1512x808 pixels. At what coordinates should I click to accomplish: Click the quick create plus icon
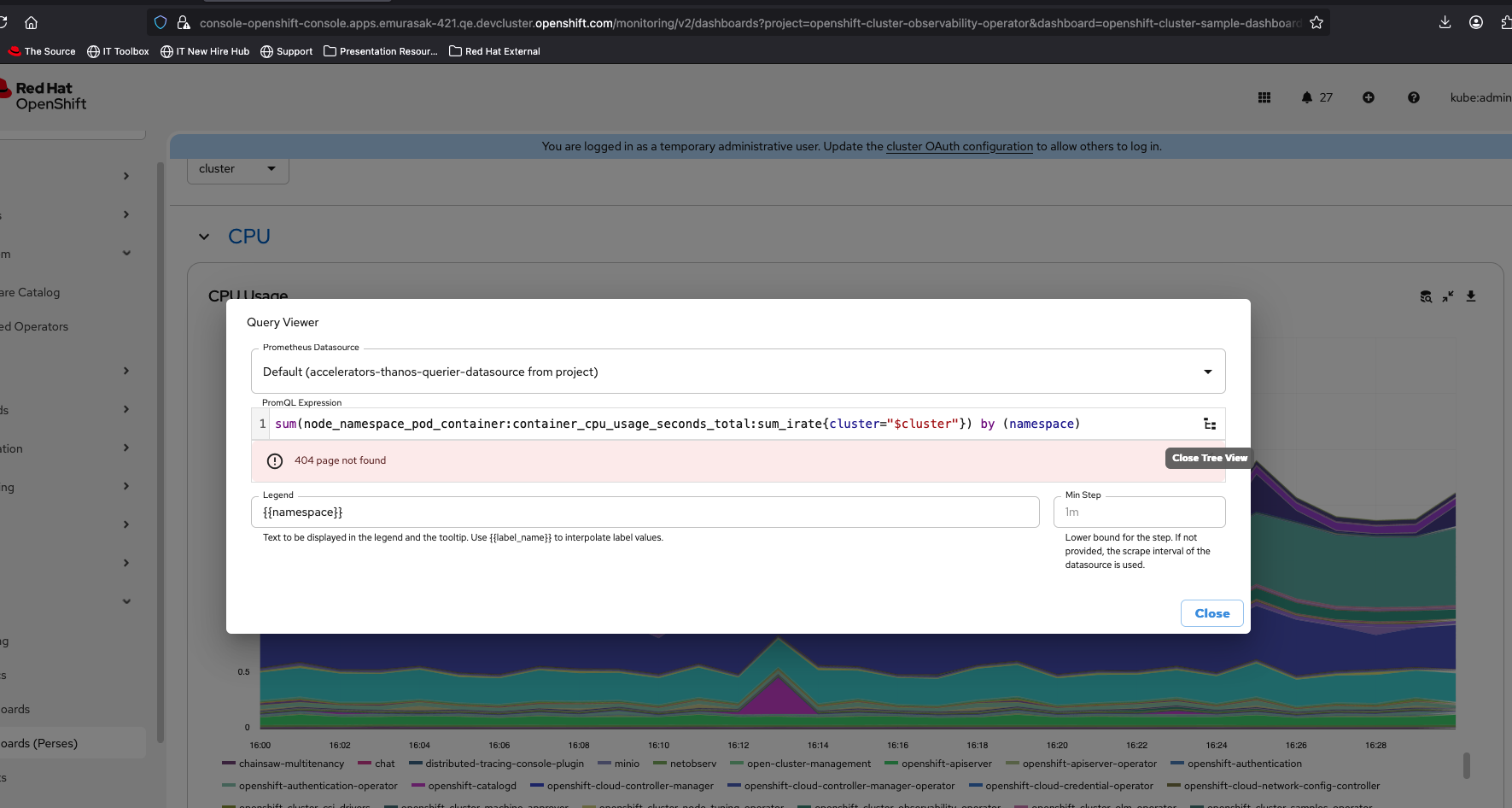tap(1369, 98)
